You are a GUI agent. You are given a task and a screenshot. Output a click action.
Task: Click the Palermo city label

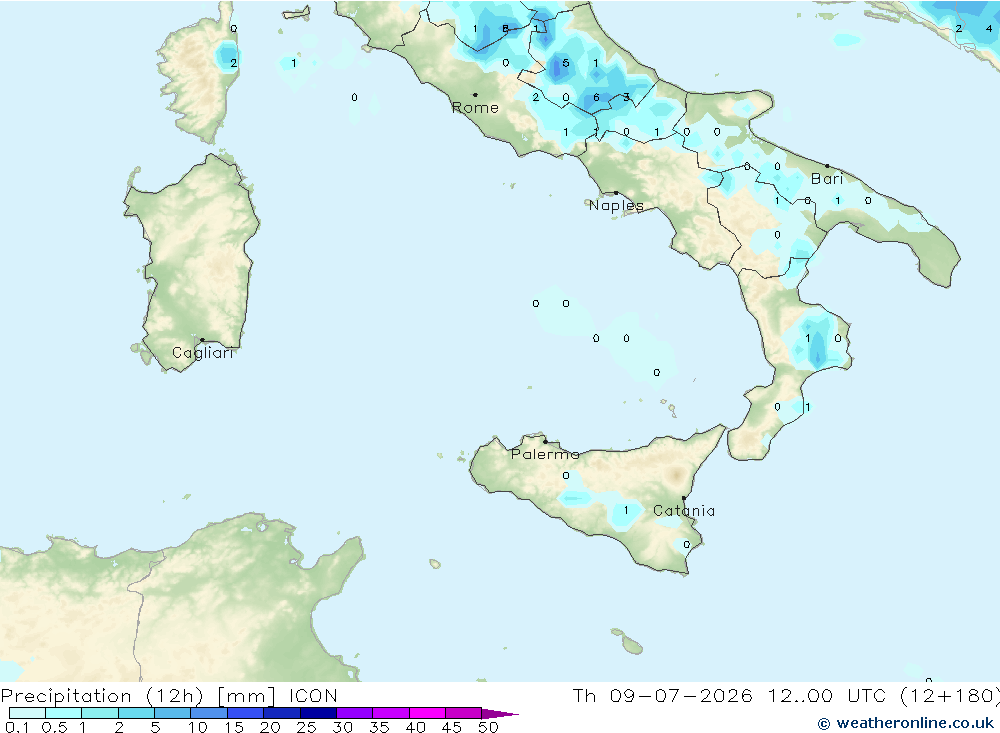click(545, 454)
